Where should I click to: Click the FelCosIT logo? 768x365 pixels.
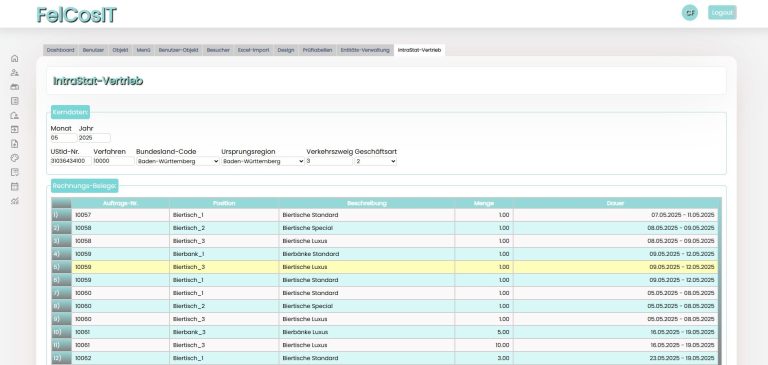point(76,15)
